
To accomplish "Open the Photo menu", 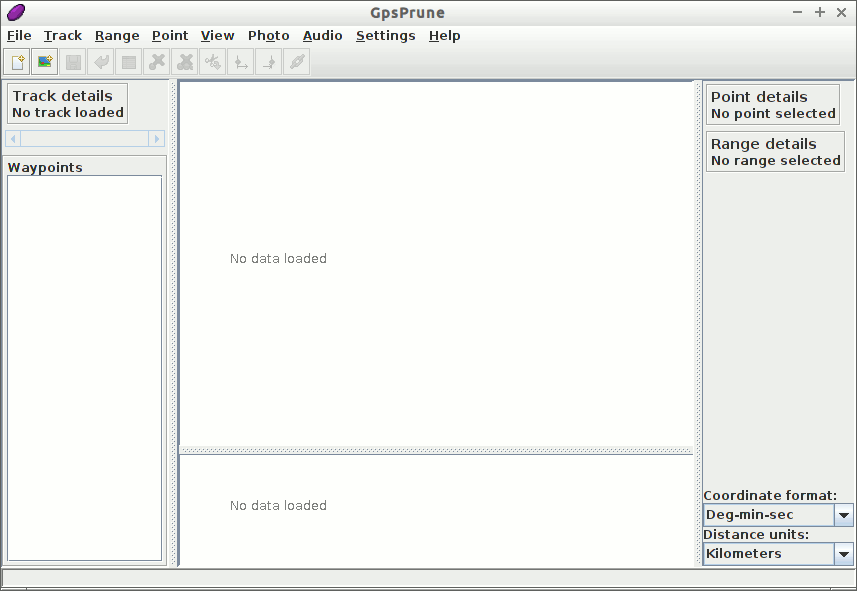I will coord(268,36).
